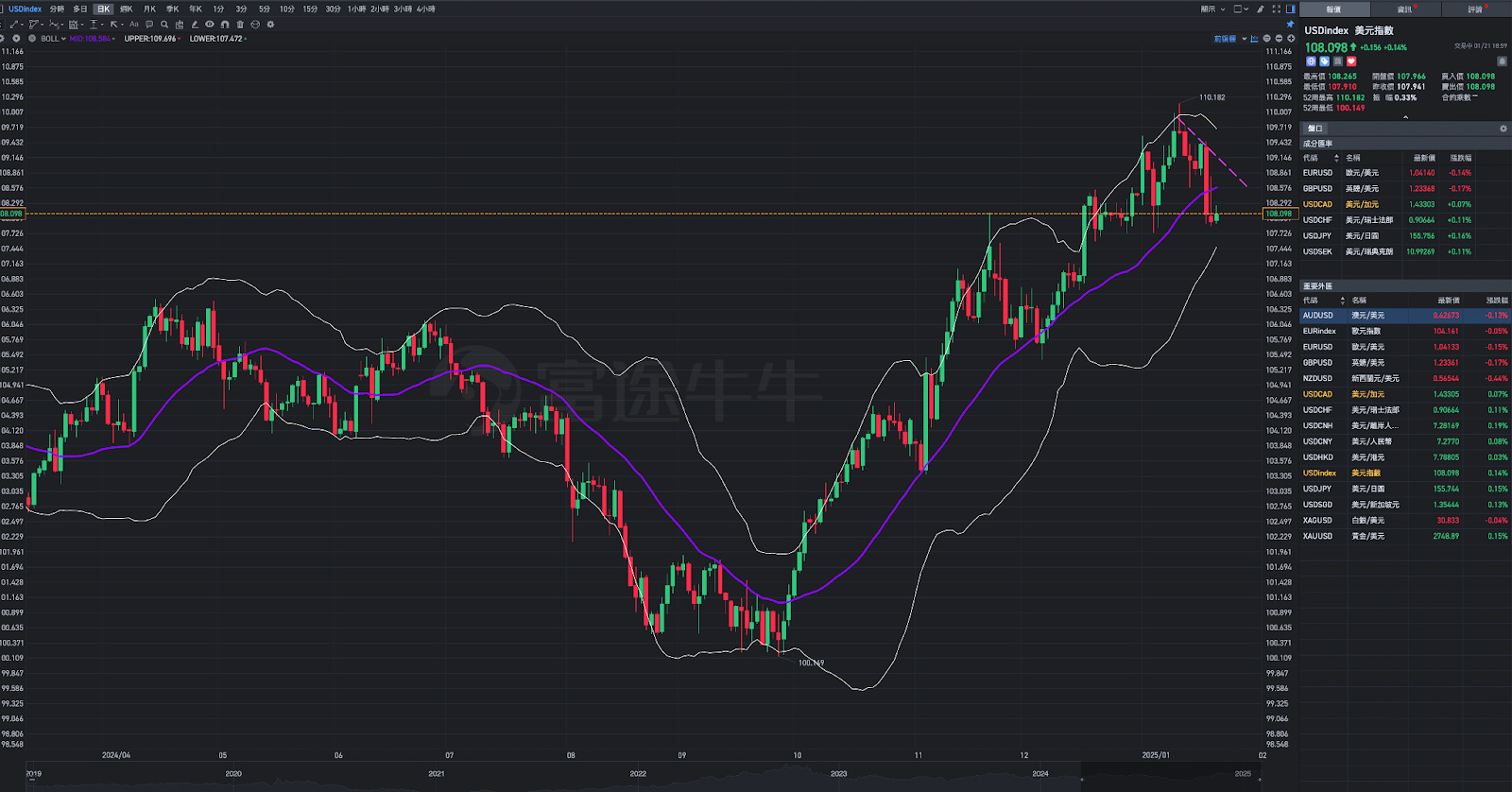This screenshot has width=1512, height=792.
Task: Switch to the 資訊 tab
Action: 1405,9
